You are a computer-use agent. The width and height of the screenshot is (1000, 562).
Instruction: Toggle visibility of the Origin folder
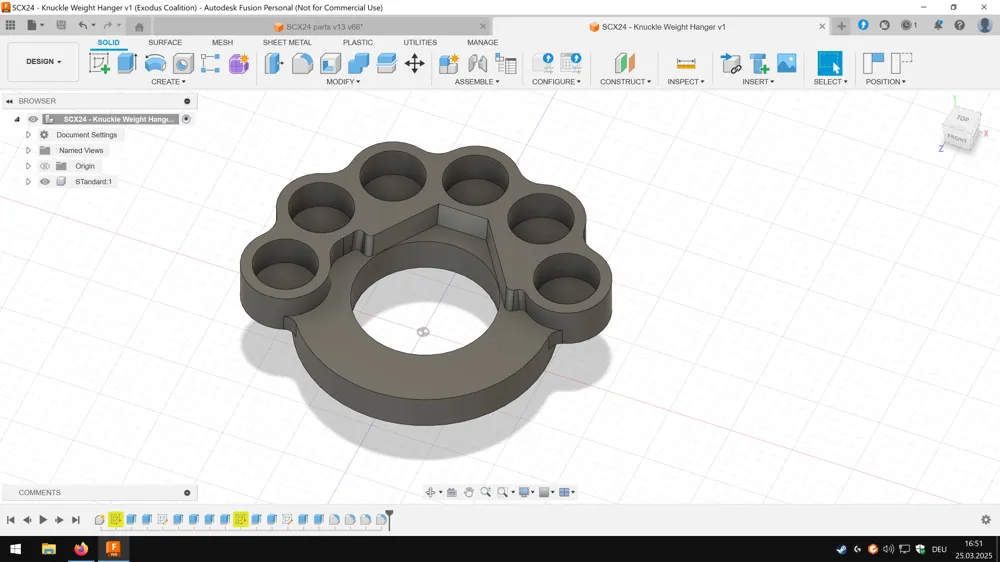point(45,166)
